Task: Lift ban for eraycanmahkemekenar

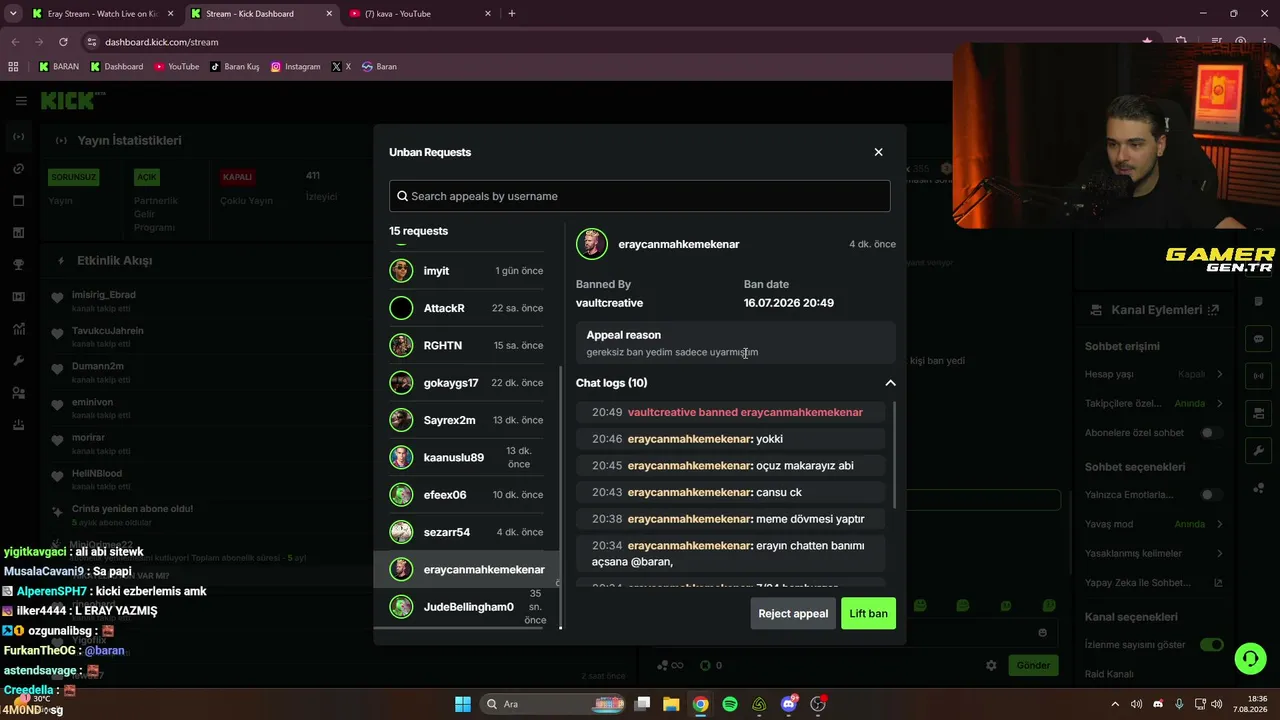Action: 868,613
